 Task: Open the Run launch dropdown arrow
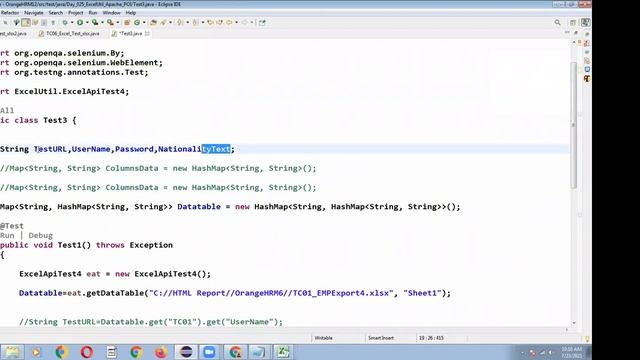tap(87, 22)
